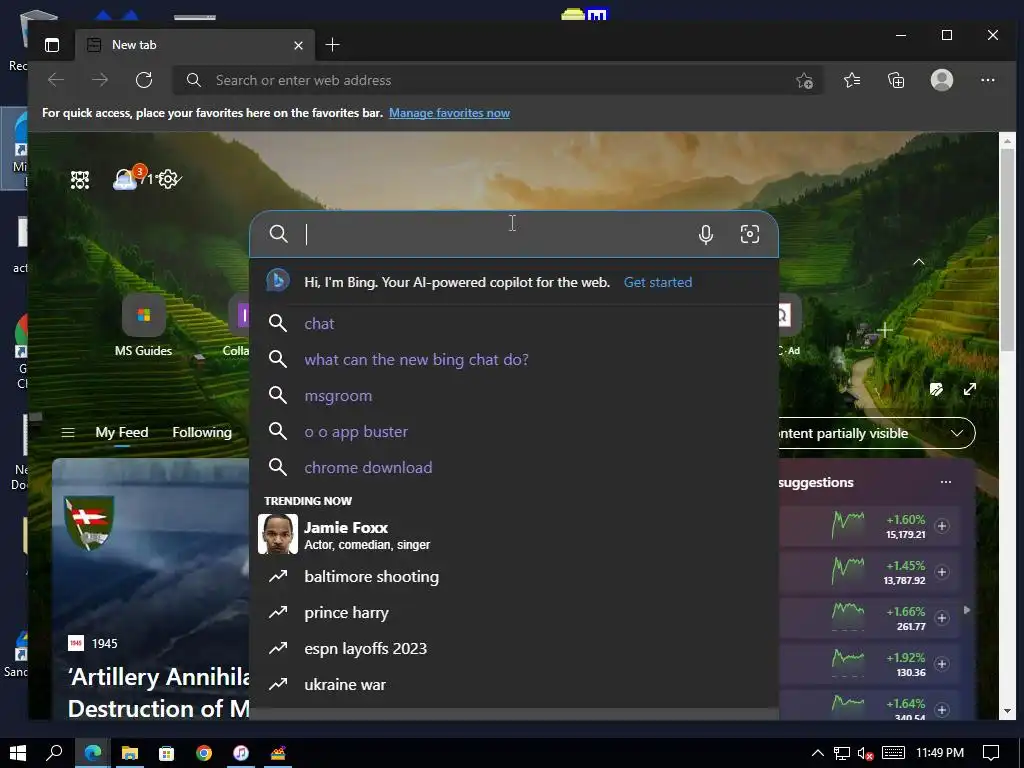Viewport: 1024px width, 768px height.
Task: Open trending Jamie Foxx result
Action: tap(514, 534)
